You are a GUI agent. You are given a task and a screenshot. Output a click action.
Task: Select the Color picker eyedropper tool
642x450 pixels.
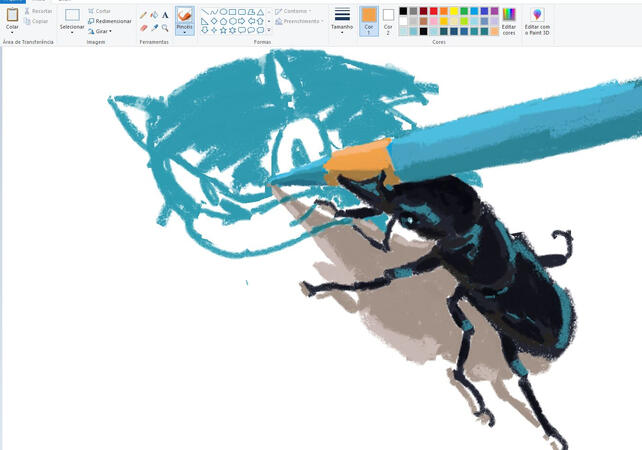154,28
